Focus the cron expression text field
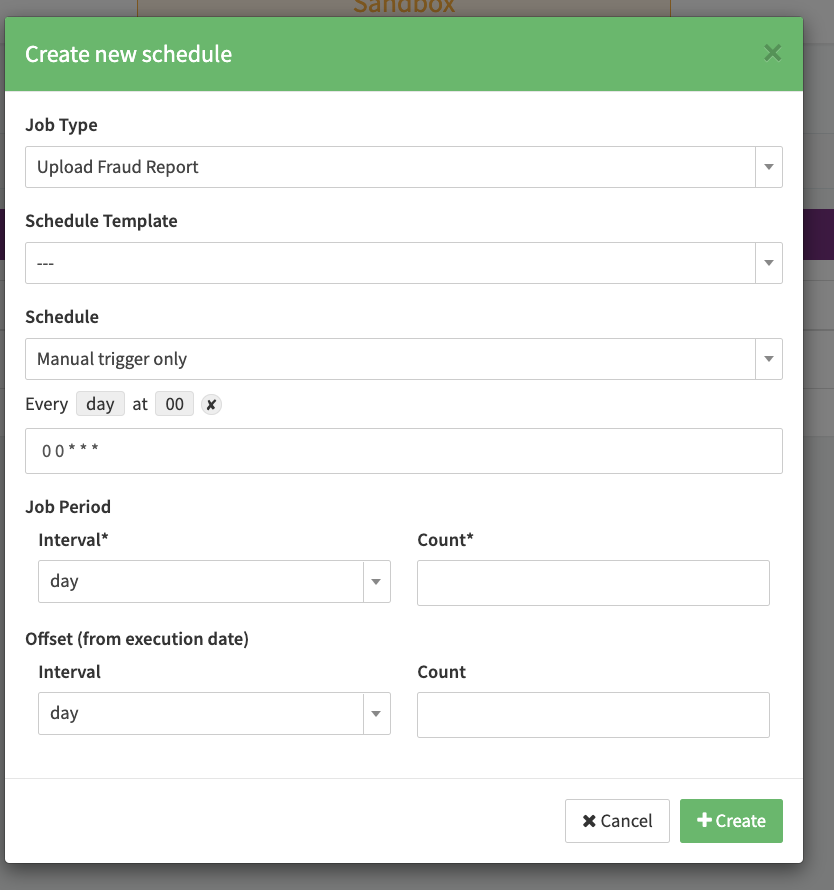Image resolution: width=834 pixels, height=890 pixels. click(404, 451)
